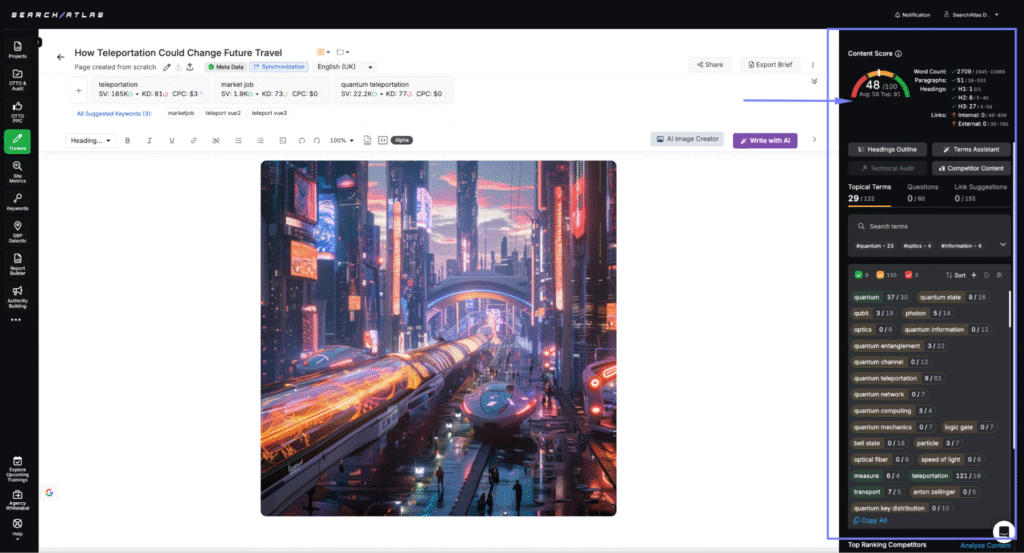The height and width of the screenshot is (553, 1024).
Task: Open Notification in the top bar
Action: click(912, 14)
